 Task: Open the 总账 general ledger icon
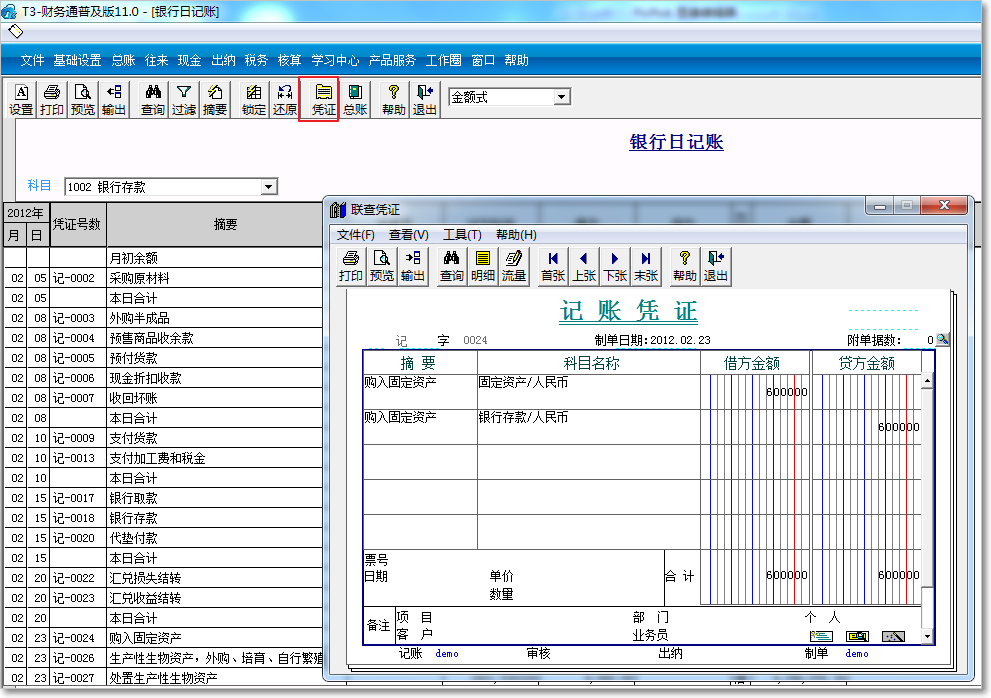pos(355,99)
